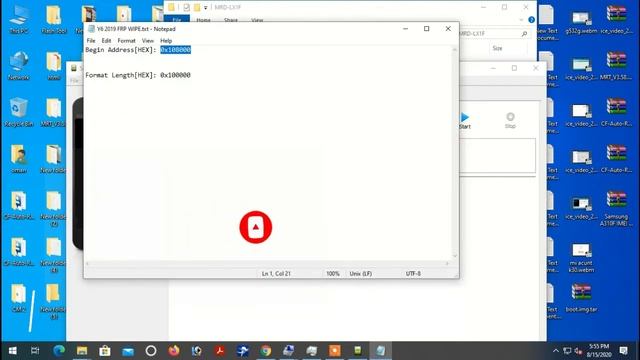Click the Stop button in the background tool window
The image size is (640, 360).
[x=510, y=121]
